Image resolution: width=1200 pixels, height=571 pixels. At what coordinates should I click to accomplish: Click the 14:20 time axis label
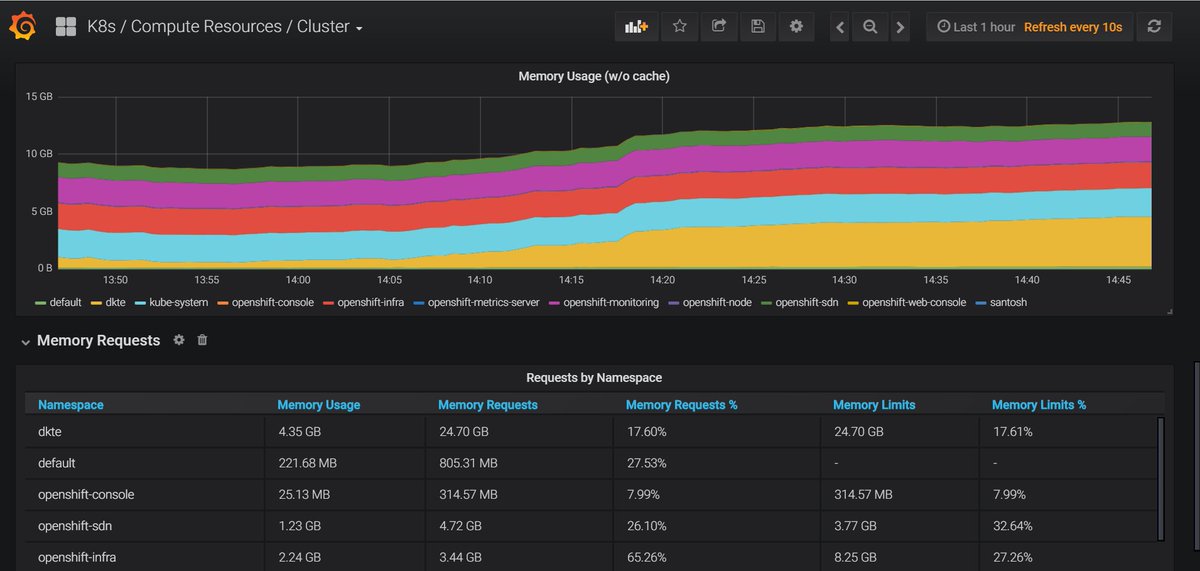click(662, 280)
